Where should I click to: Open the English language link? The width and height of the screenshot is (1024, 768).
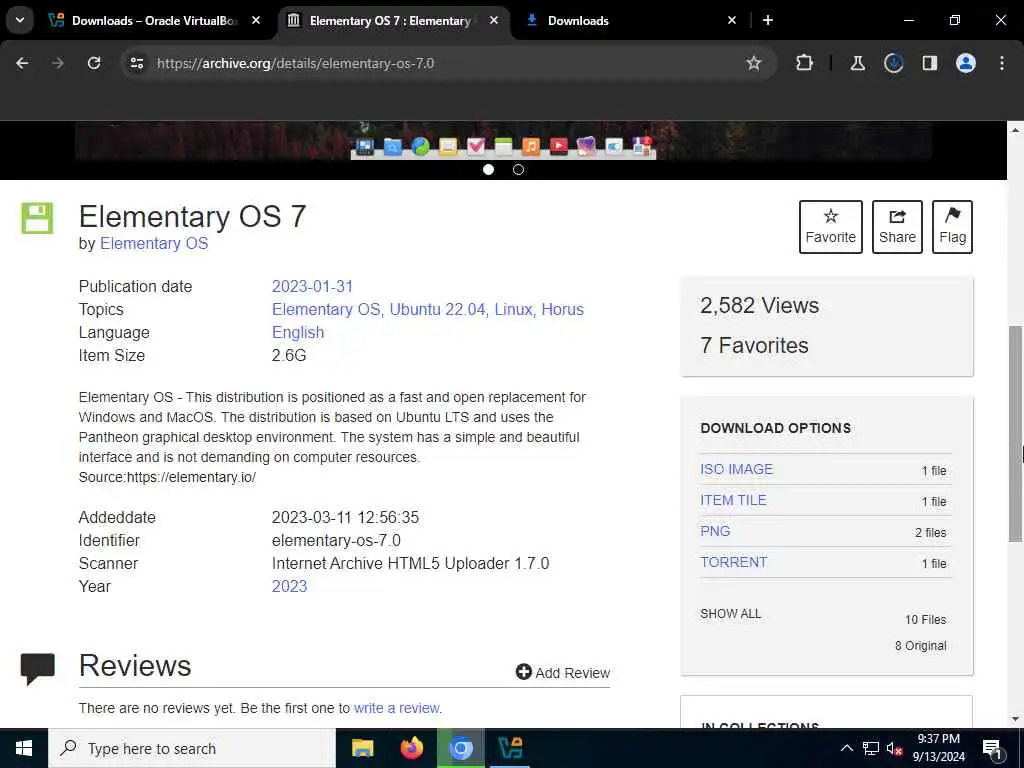click(298, 332)
